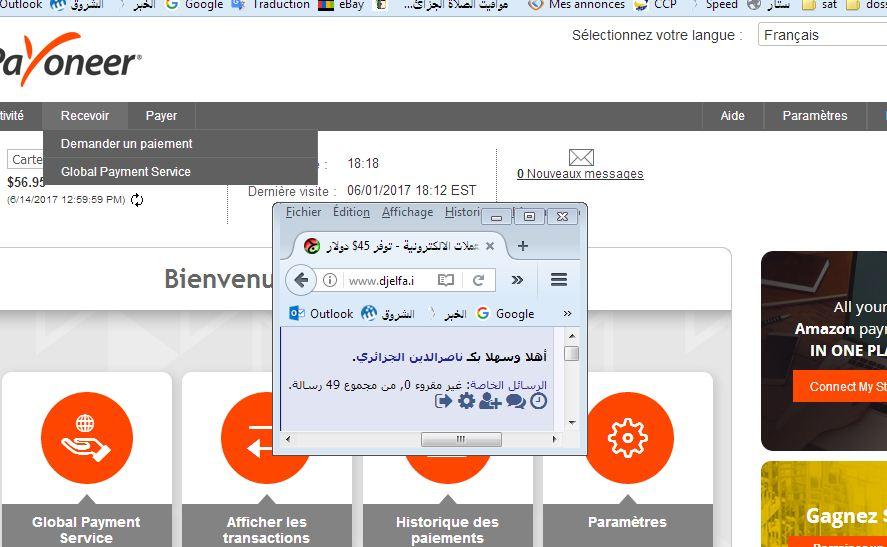Viewport: 887px width, 547px height.
Task: Open الشروق bookmark in small Firefox window
Action: point(388,313)
